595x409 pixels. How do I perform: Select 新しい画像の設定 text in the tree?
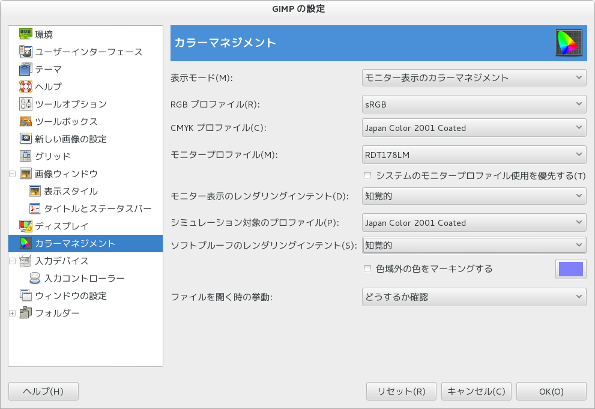click(71, 139)
